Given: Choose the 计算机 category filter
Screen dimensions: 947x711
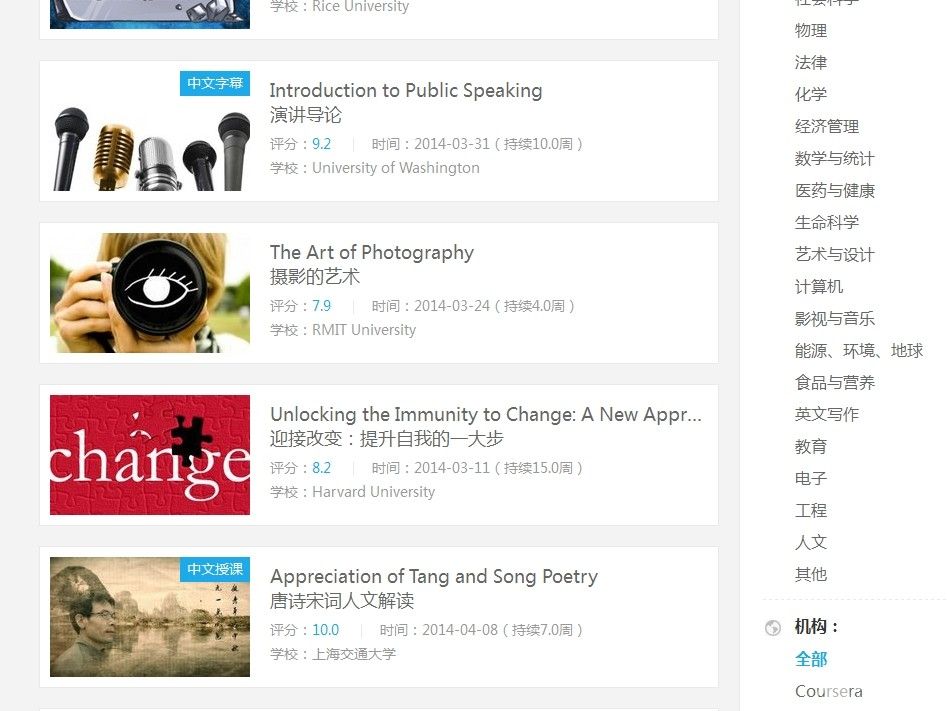Looking at the screenshot, I should click(x=819, y=287).
